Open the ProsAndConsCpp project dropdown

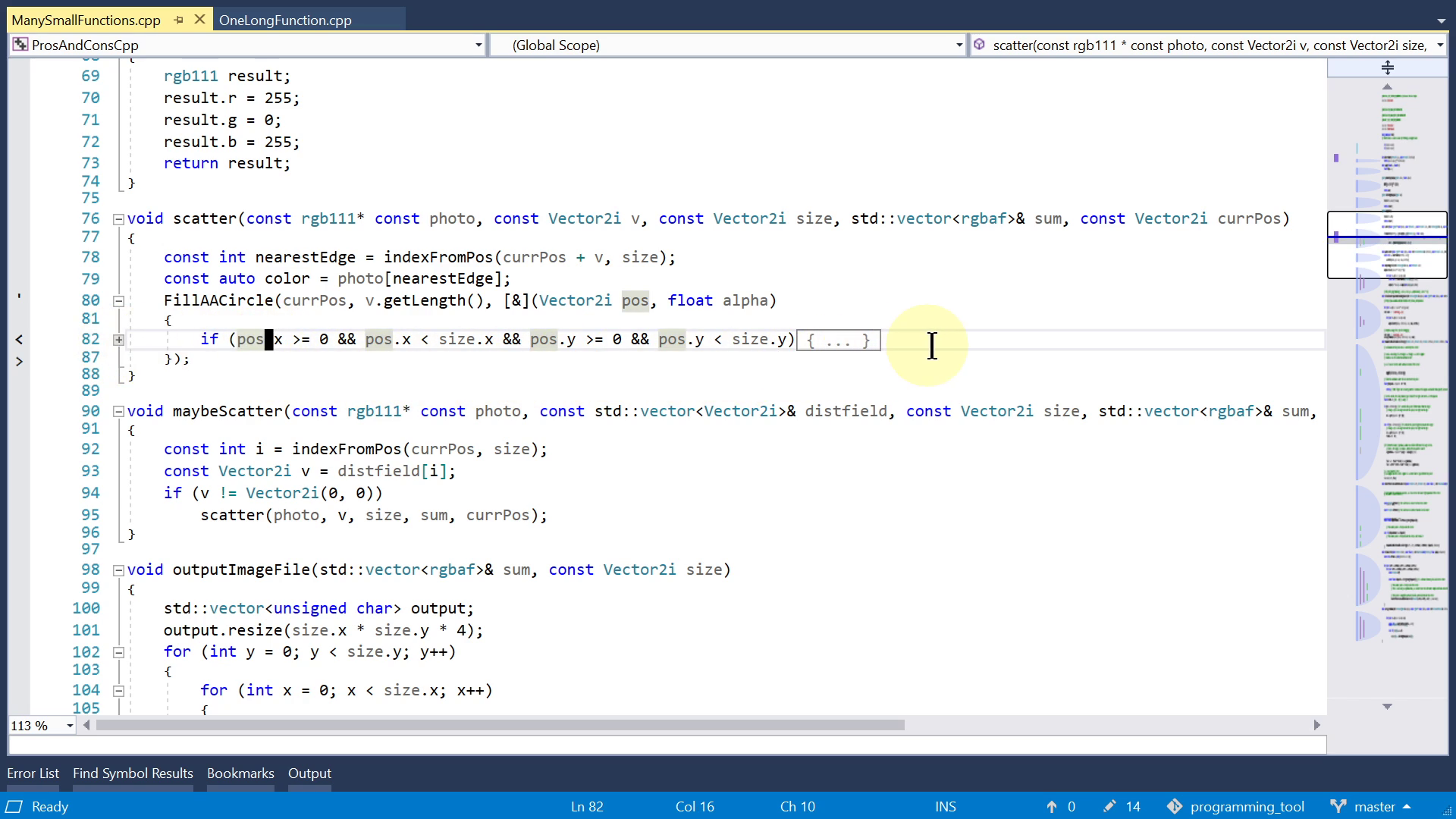pyautogui.click(x=479, y=45)
